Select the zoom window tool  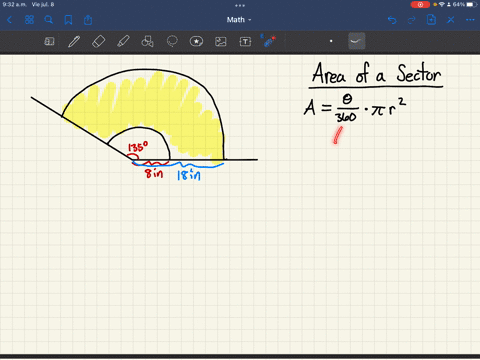49,41
